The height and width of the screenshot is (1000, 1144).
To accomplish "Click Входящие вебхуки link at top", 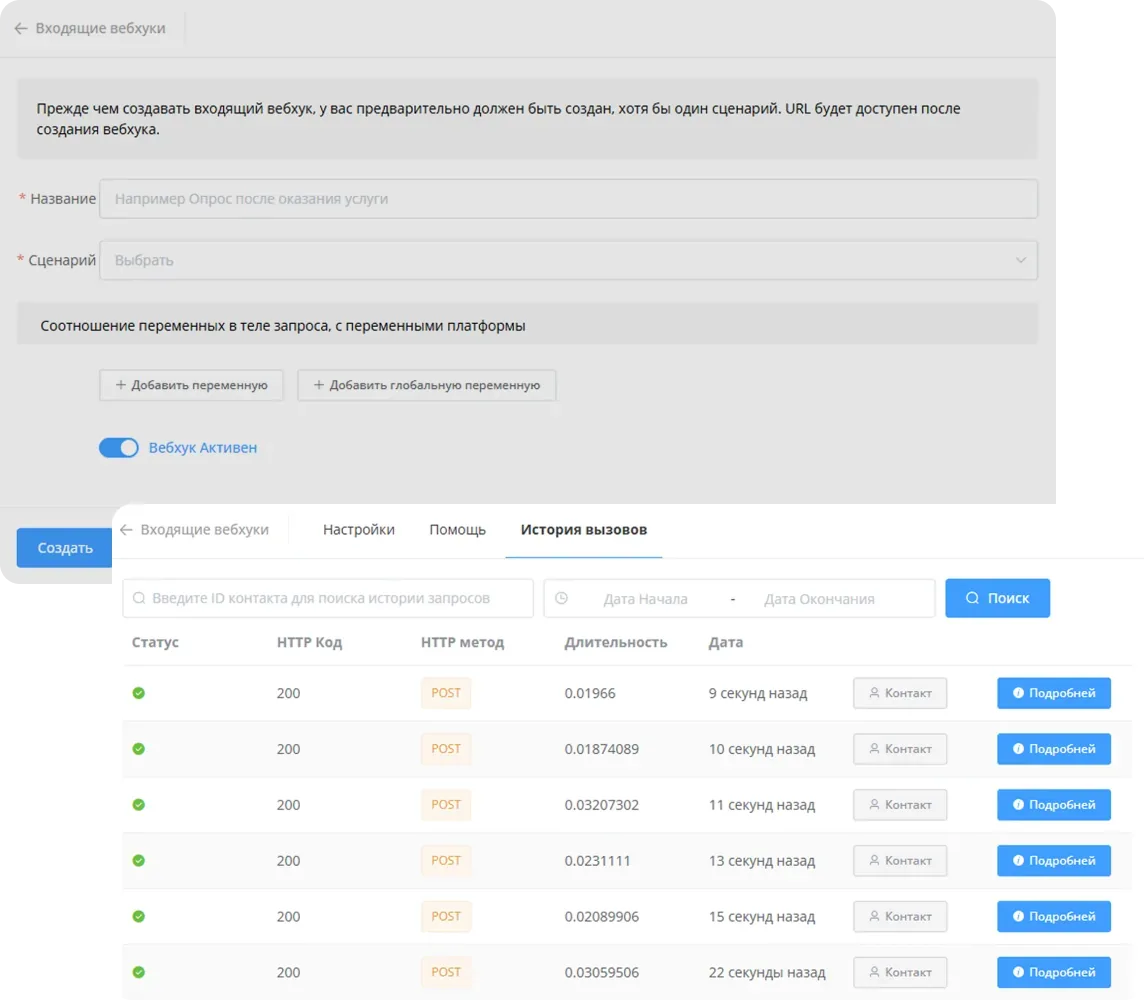I will tap(101, 28).
